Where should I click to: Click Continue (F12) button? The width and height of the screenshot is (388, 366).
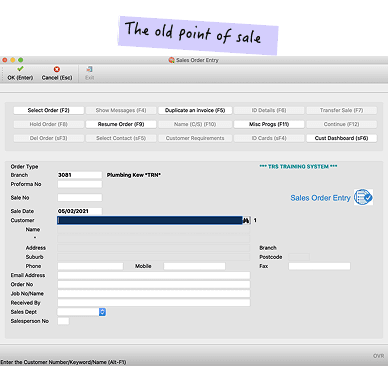click(x=342, y=124)
